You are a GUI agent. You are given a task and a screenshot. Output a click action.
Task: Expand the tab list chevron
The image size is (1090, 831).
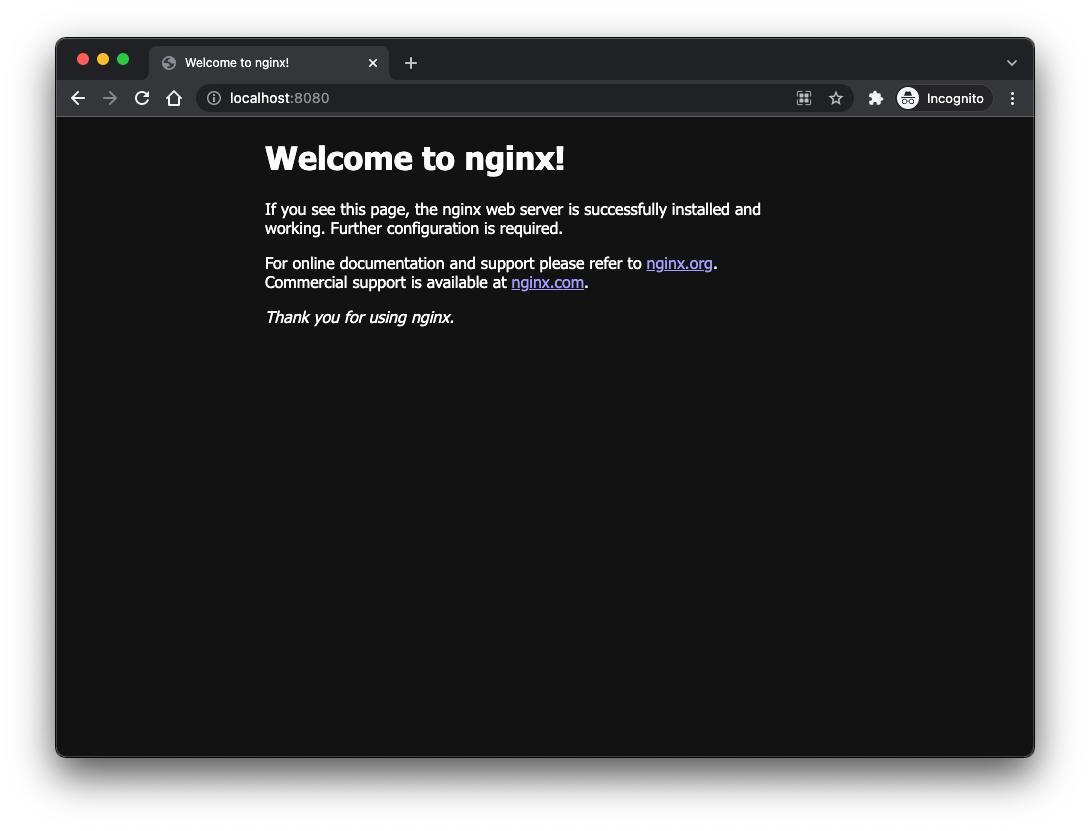(x=1011, y=63)
